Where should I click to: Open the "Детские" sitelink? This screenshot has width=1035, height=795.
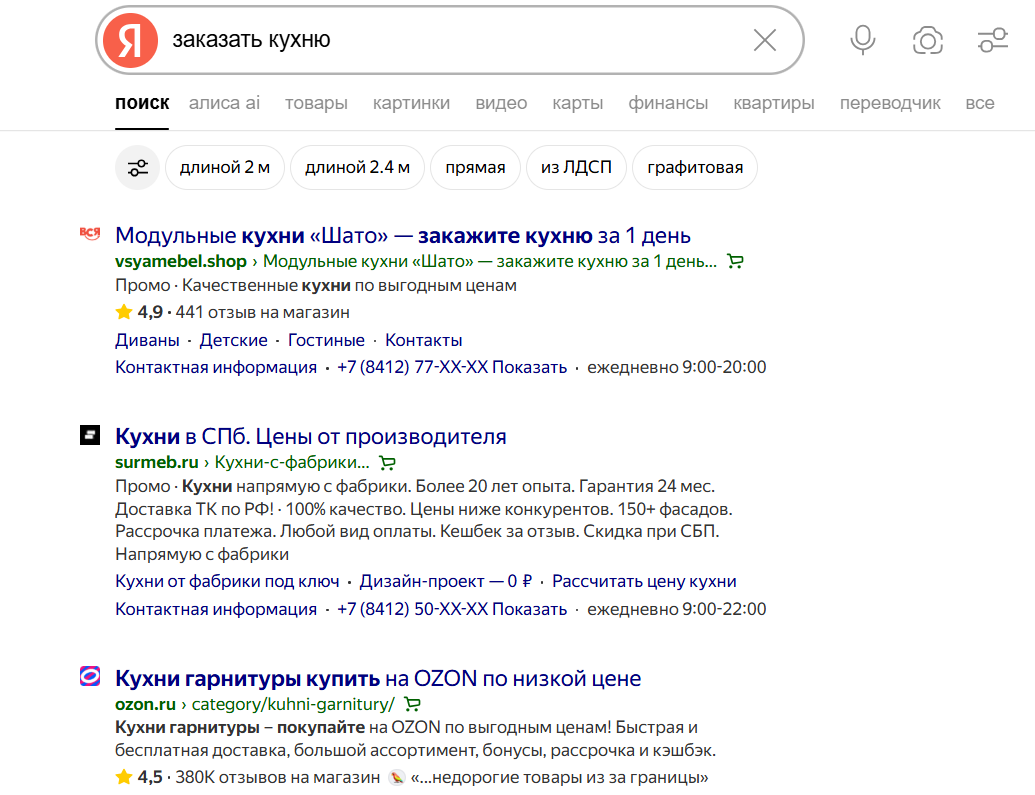coord(234,340)
